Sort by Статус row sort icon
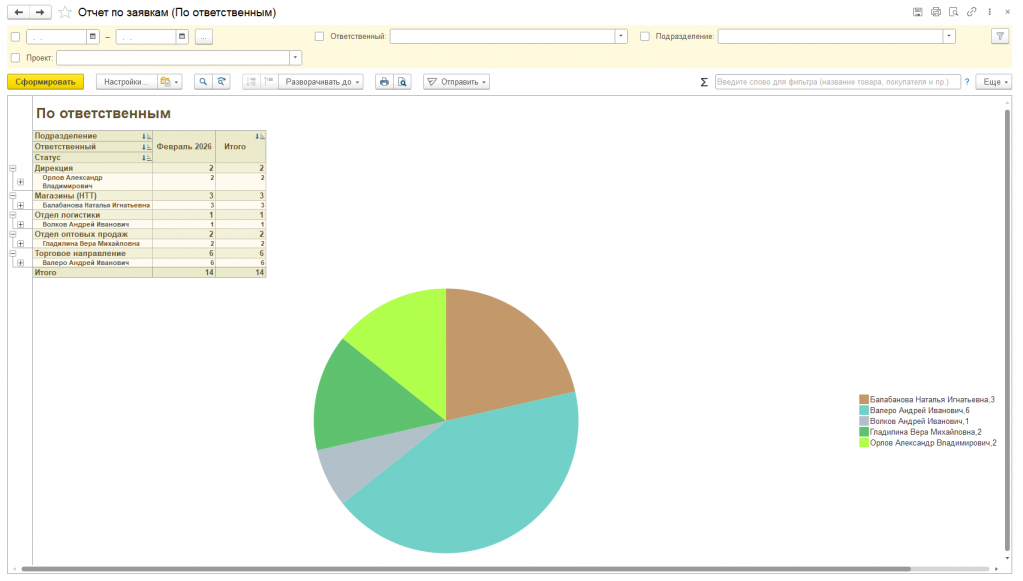Image resolution: width=1023 pixels, height=581 pixels. click(147, 158)
